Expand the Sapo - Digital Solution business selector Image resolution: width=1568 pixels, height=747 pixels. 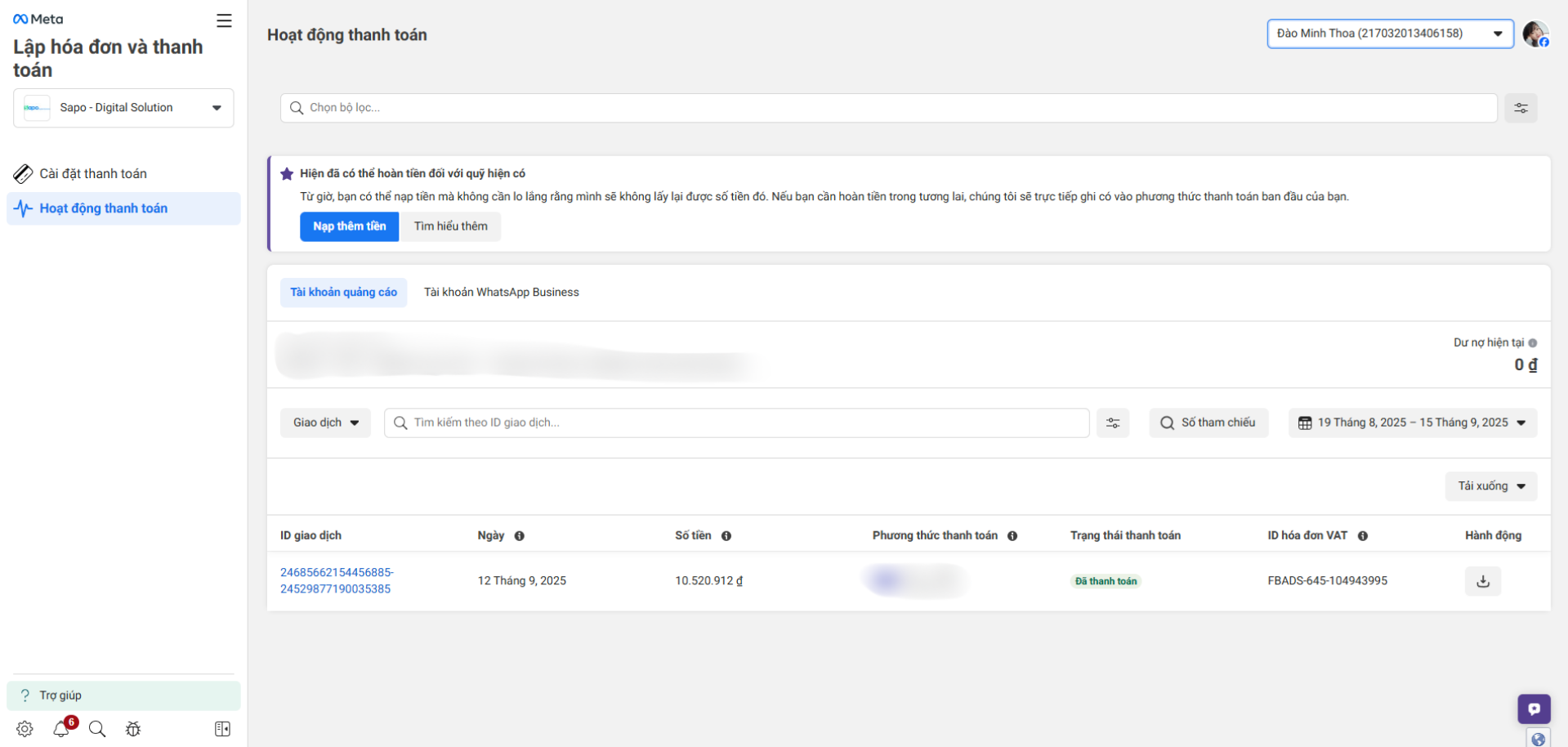123,108
